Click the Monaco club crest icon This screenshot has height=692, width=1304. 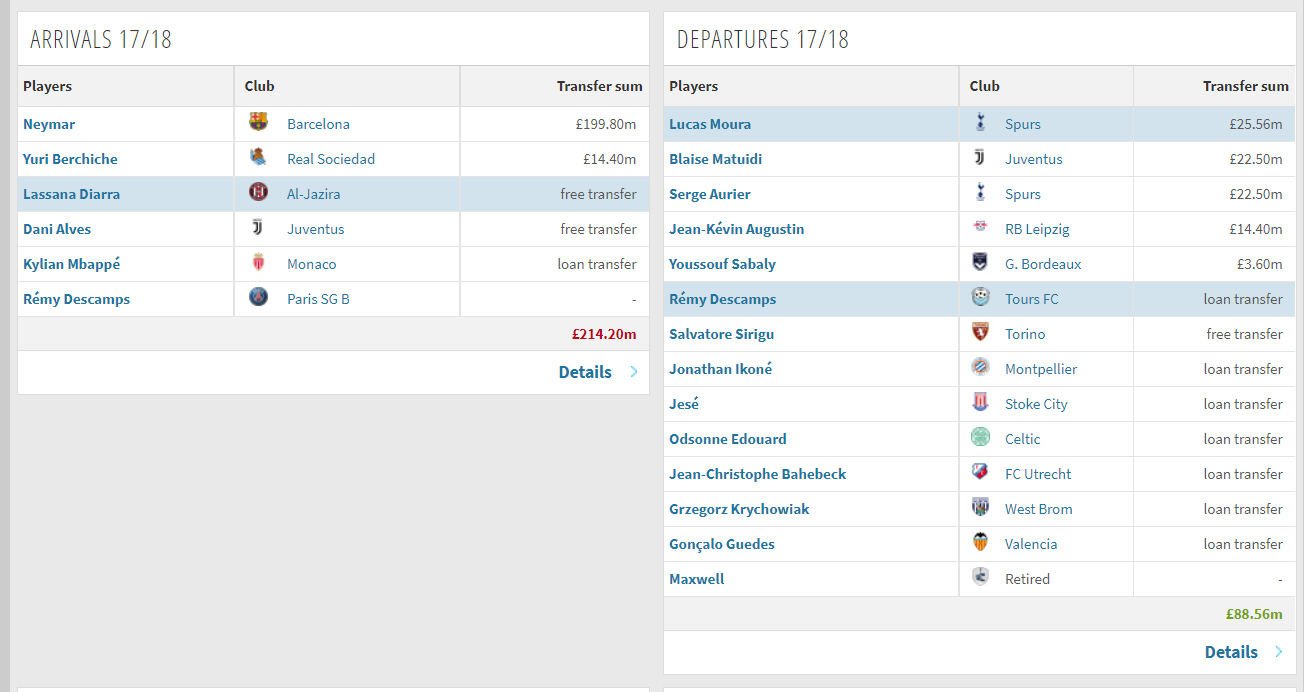pyautogui.click(x=258, y=262)
